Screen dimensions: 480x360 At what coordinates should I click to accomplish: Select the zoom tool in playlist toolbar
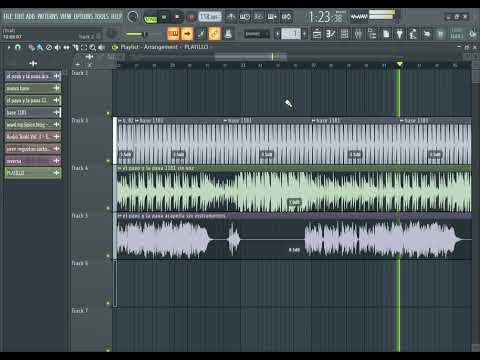click(93, 48)
